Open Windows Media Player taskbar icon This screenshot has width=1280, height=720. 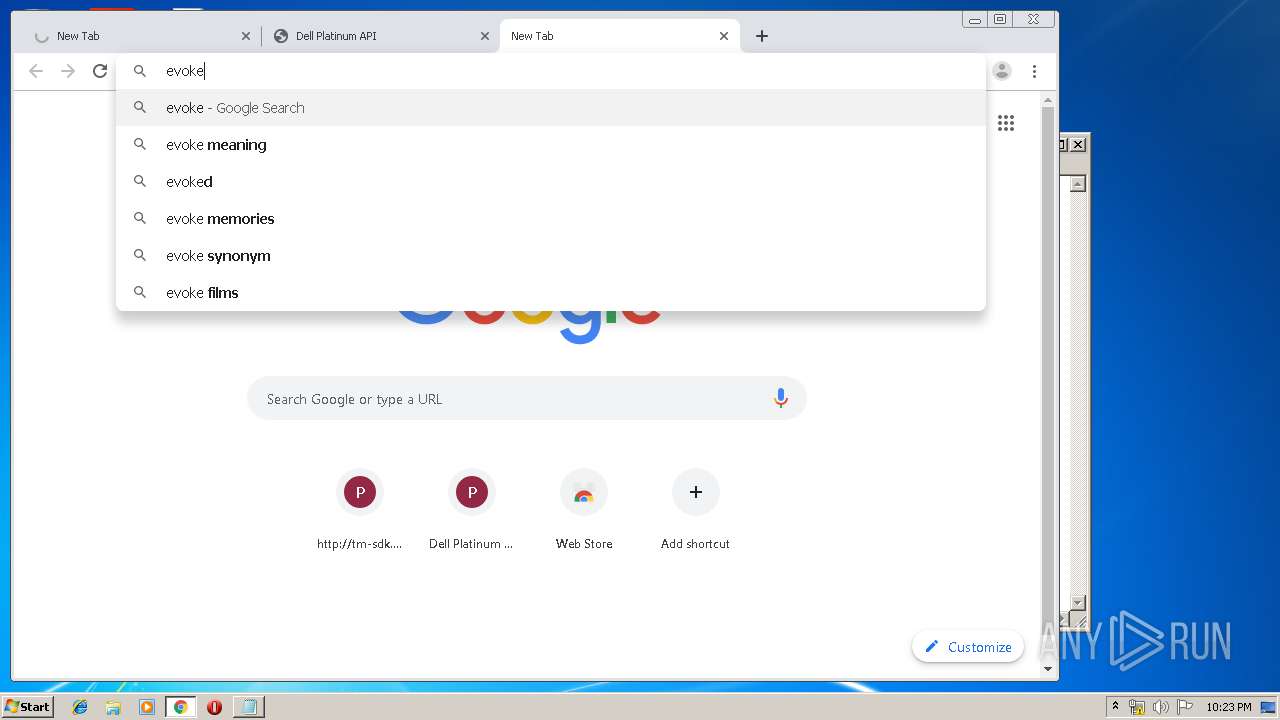[147, 707]
